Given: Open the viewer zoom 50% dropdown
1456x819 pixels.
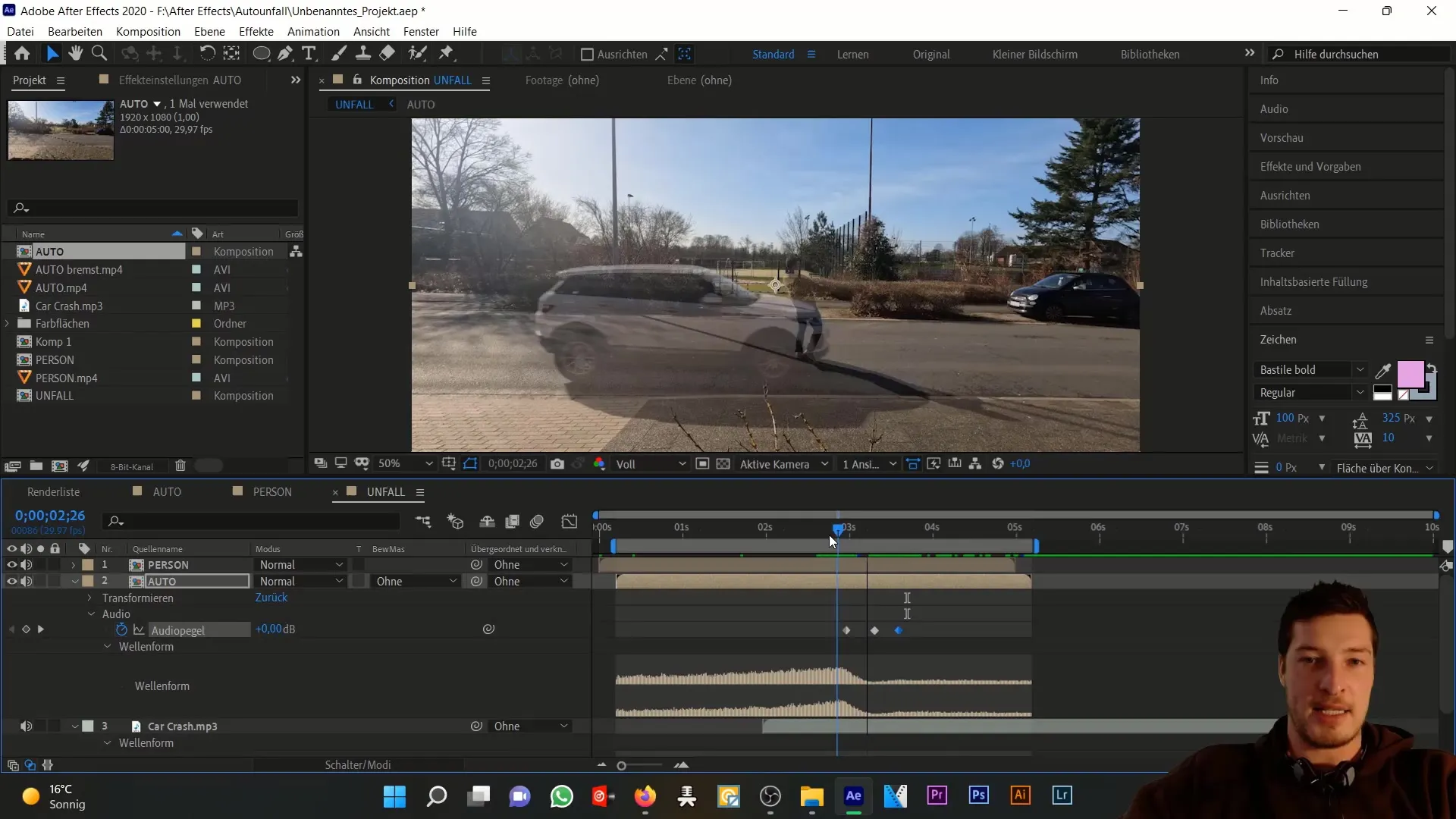Looking at the screenshot, I should point(405,464).
